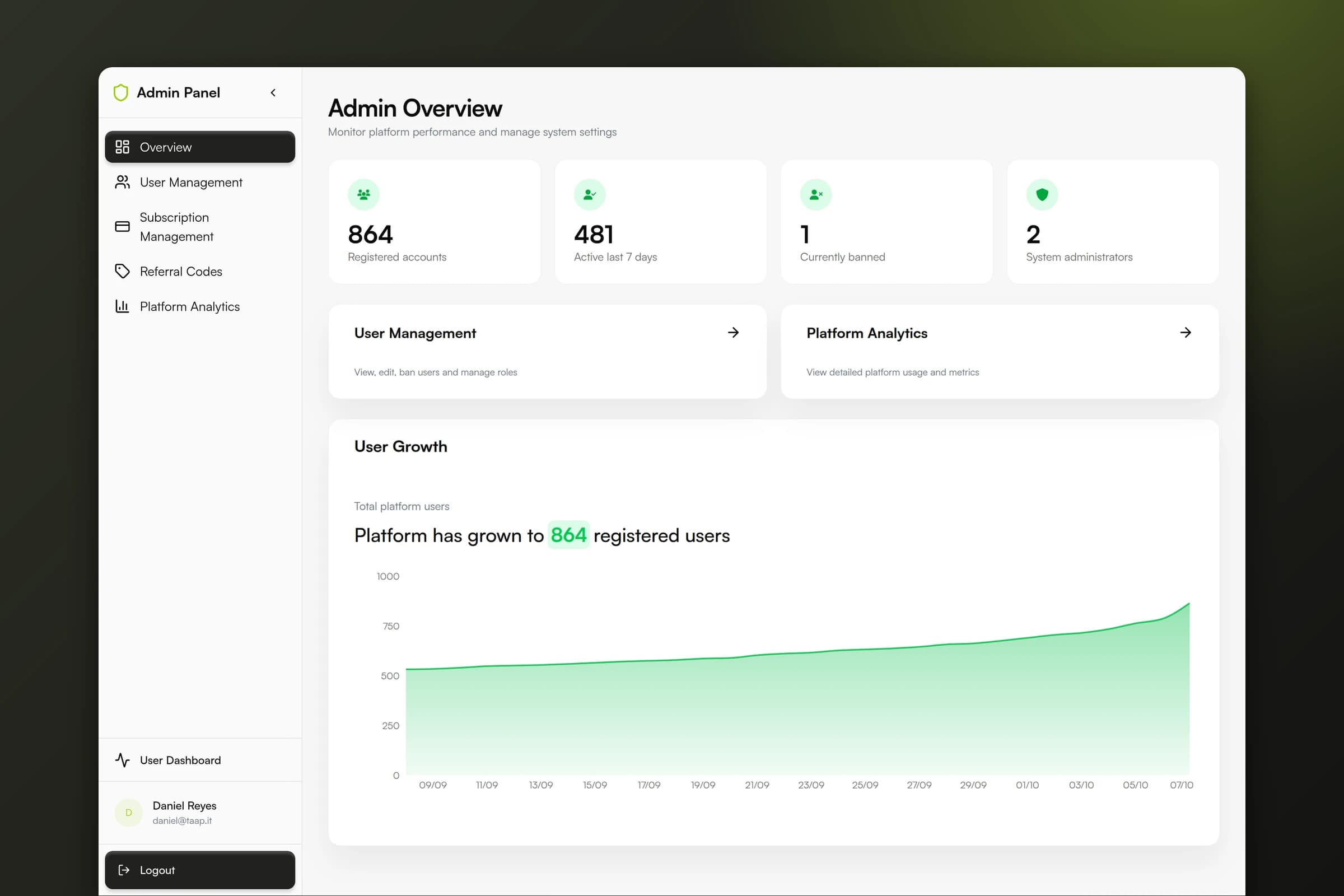Go to User Management in sidebar
Screen dimensions: 1344x896
click(200, 183)
